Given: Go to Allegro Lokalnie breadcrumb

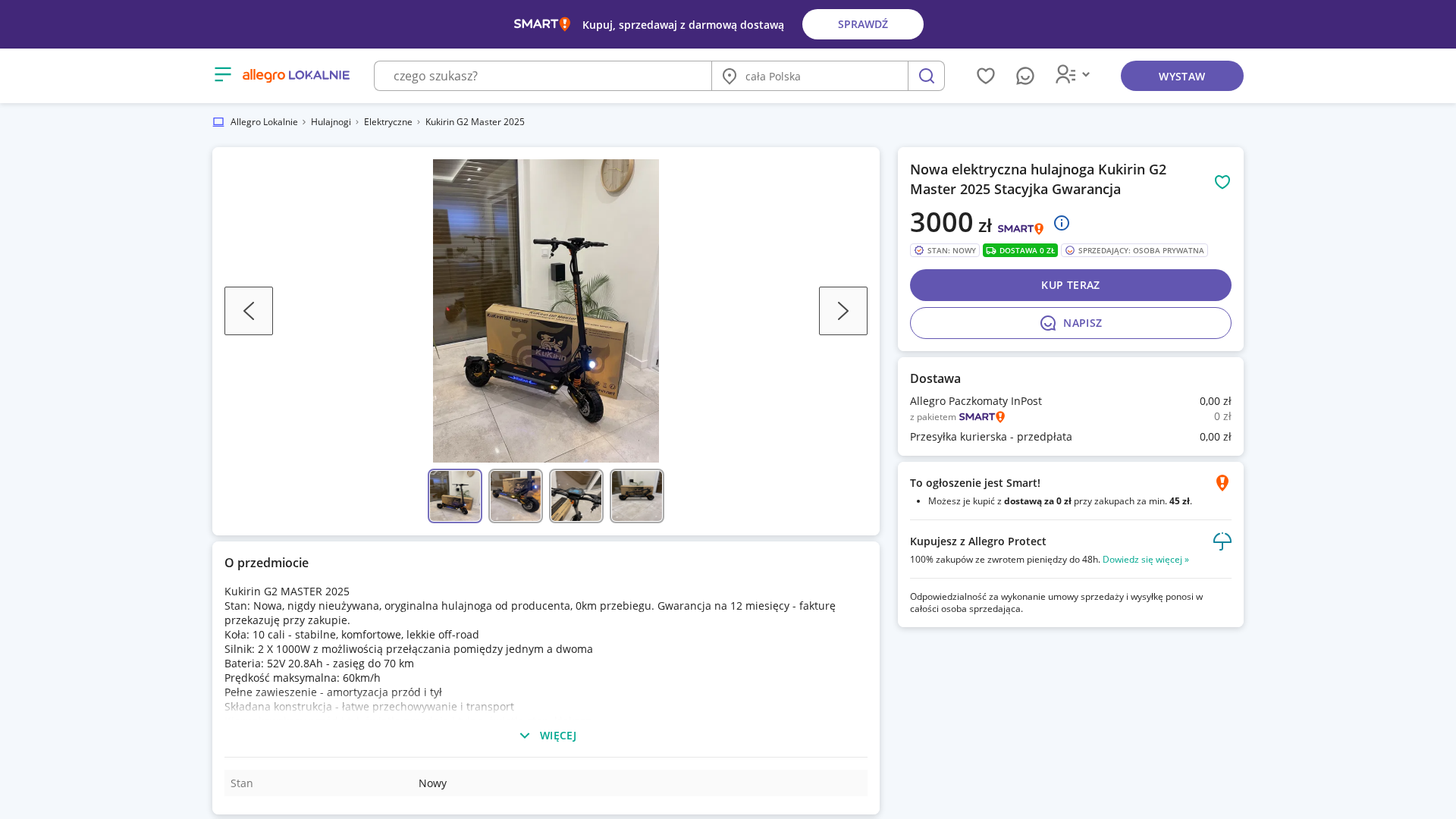Looking at the screenshot, I should (x=264, y=122).
